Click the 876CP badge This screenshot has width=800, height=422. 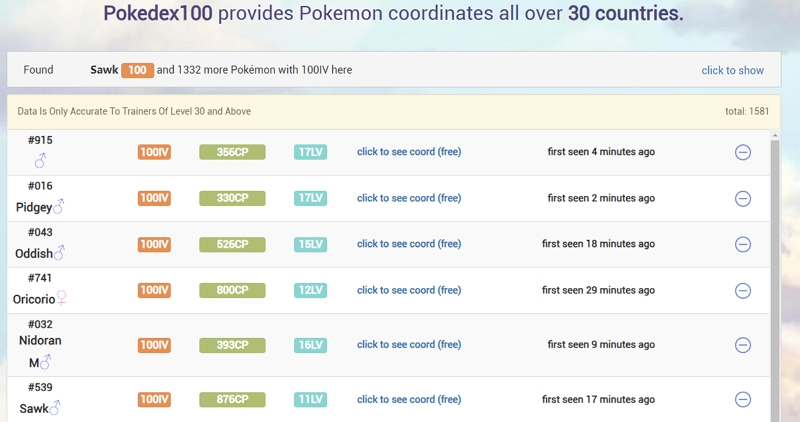[232, 400]
